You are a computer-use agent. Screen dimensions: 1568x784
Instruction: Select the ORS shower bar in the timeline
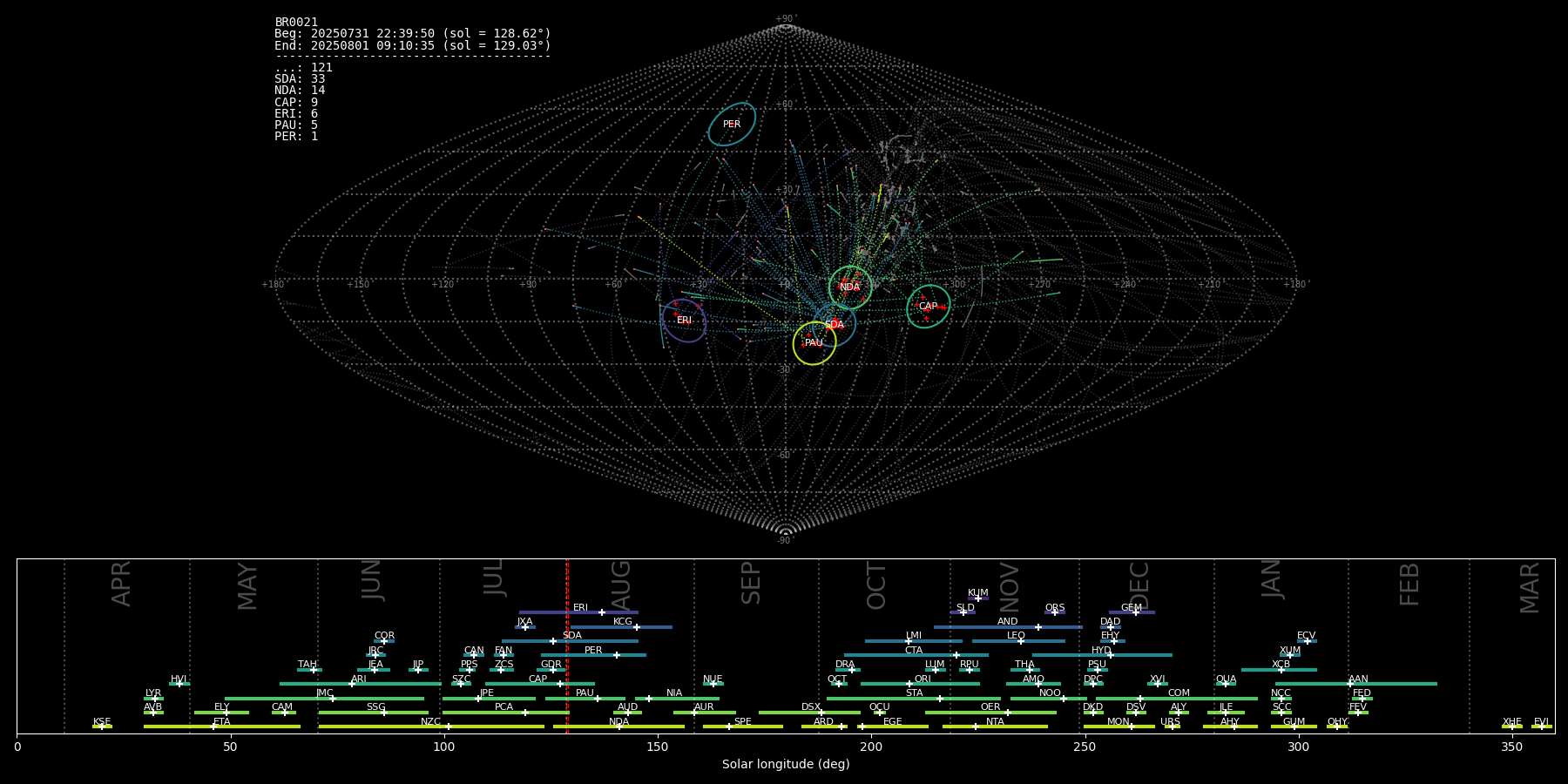pos(1055,612)
